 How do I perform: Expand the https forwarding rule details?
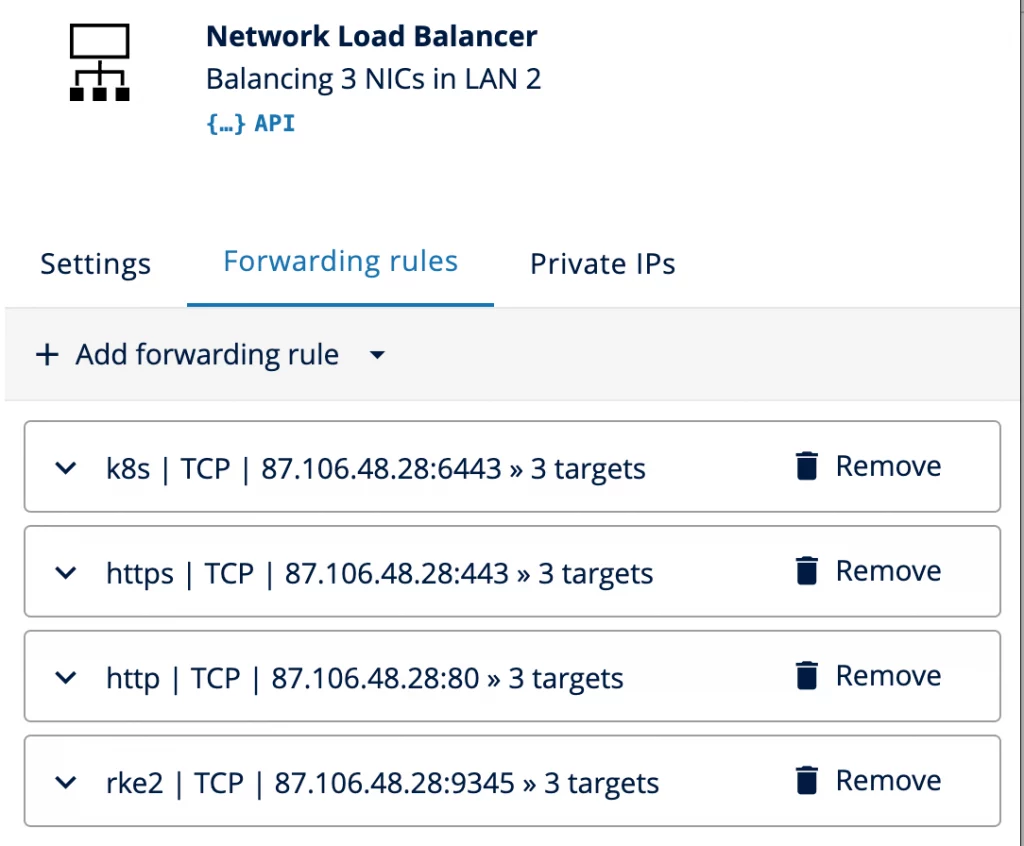65,572
